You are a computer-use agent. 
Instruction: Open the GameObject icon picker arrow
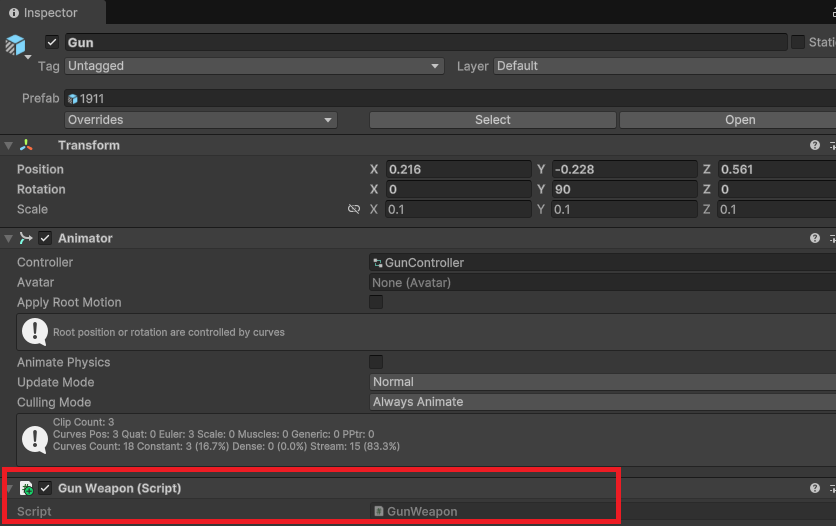28,56
